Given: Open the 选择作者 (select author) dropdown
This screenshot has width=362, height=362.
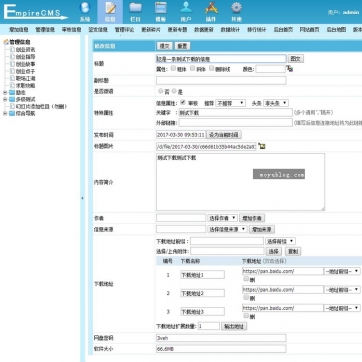Looking at the screenshot, I should pos(222,218).
